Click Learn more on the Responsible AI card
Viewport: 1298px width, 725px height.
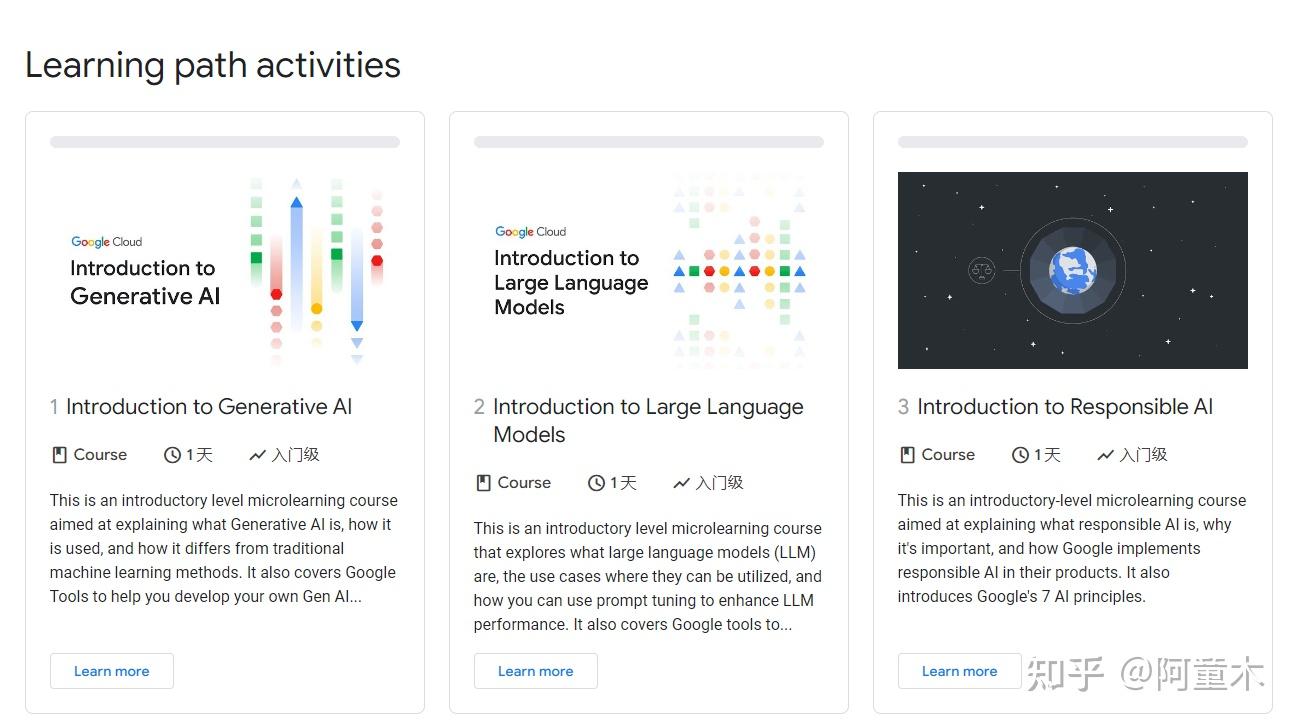pos(959,671)
